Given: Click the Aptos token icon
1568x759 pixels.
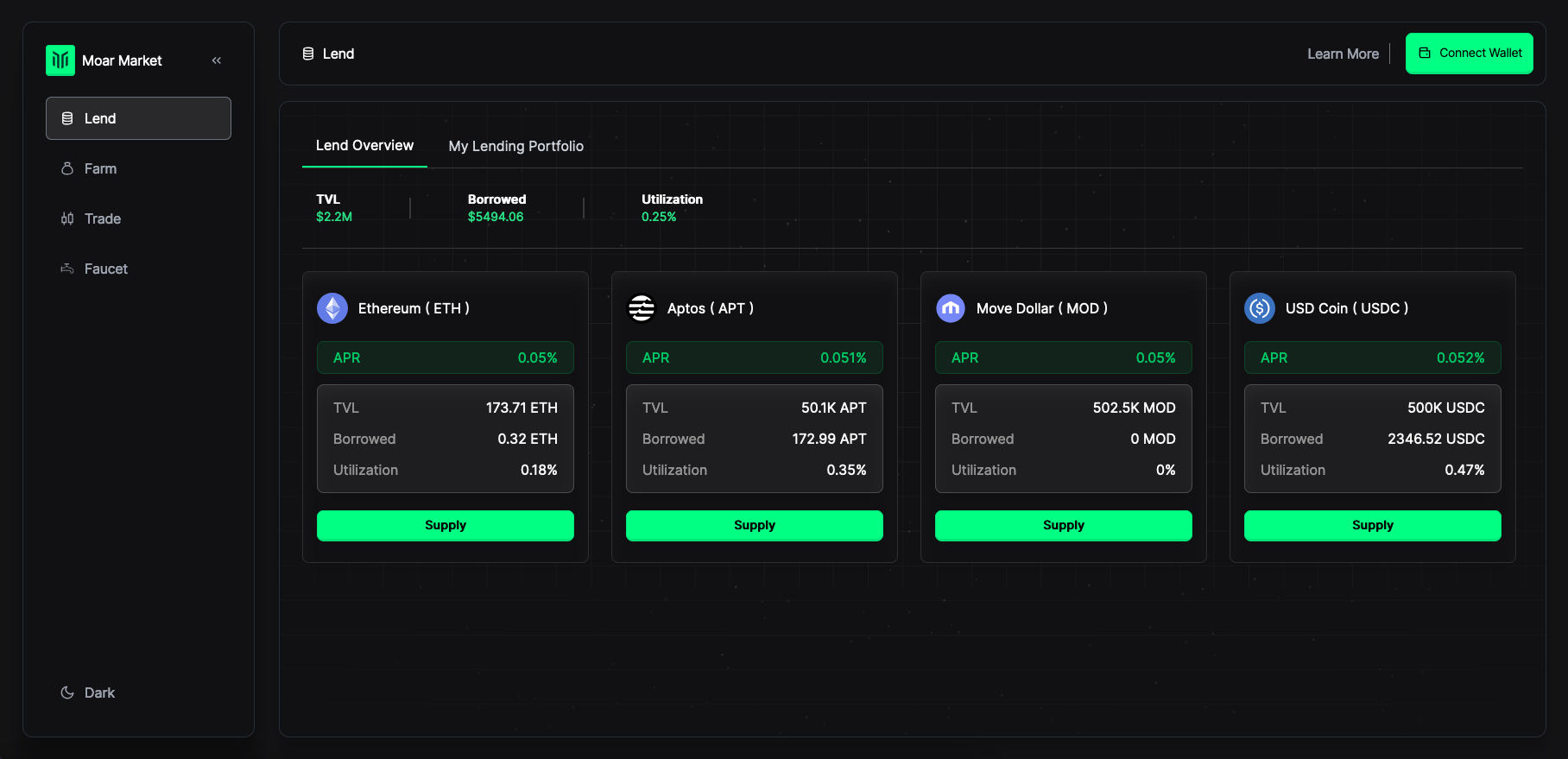Looking at the screenshot, I should (x=642, y=308).
